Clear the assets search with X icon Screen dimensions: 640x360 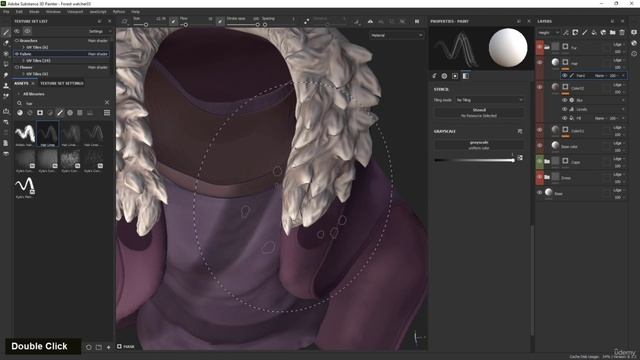[x=107, y=103]
